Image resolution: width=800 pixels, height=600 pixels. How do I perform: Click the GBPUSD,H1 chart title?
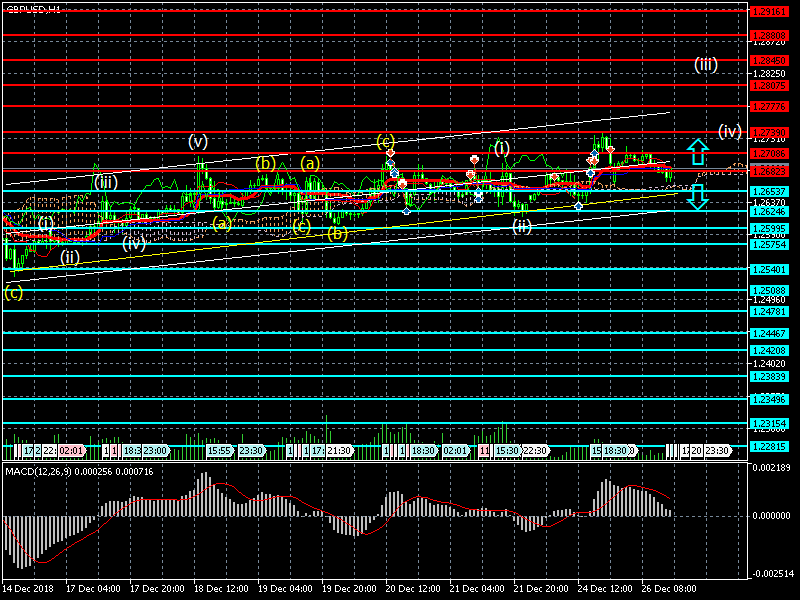(33, 8)
